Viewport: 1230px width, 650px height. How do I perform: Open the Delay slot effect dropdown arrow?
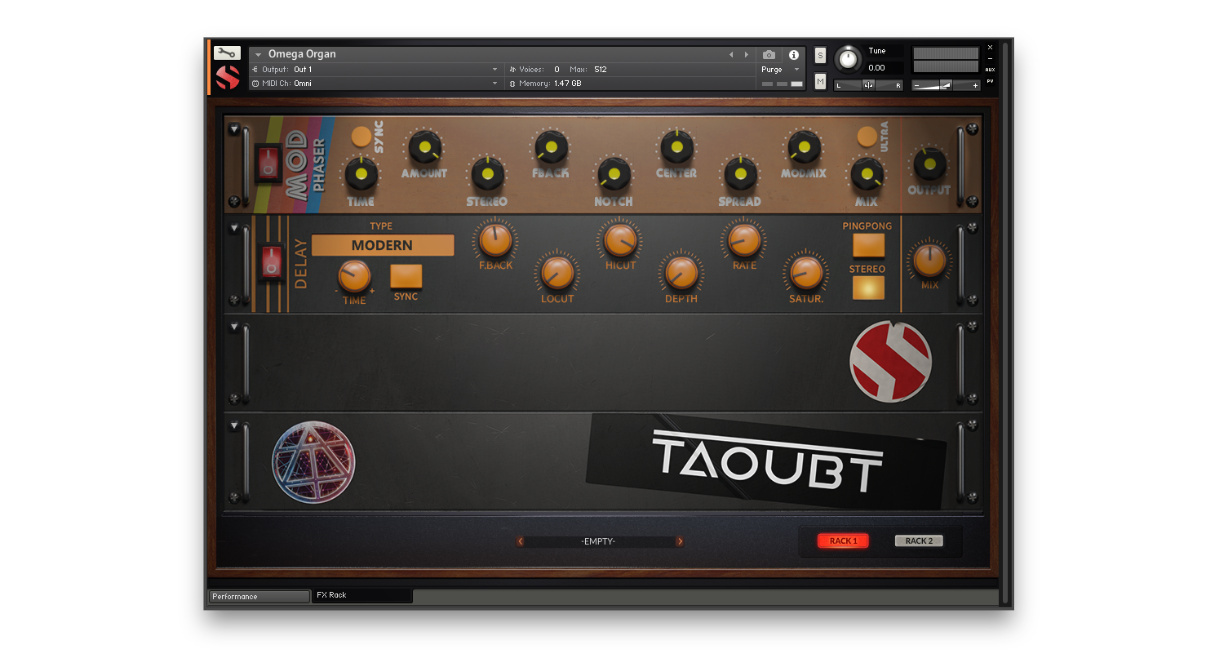(x=234, y=228)
